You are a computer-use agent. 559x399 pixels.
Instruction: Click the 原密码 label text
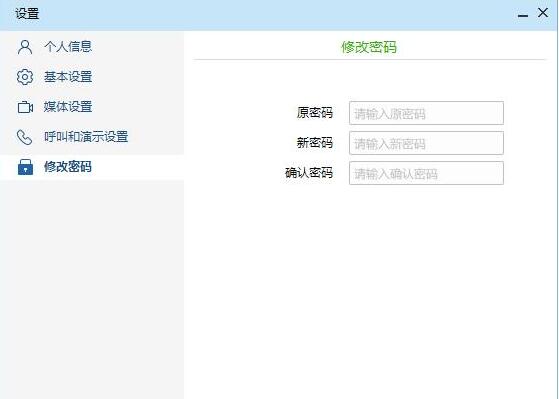point(315,113)
